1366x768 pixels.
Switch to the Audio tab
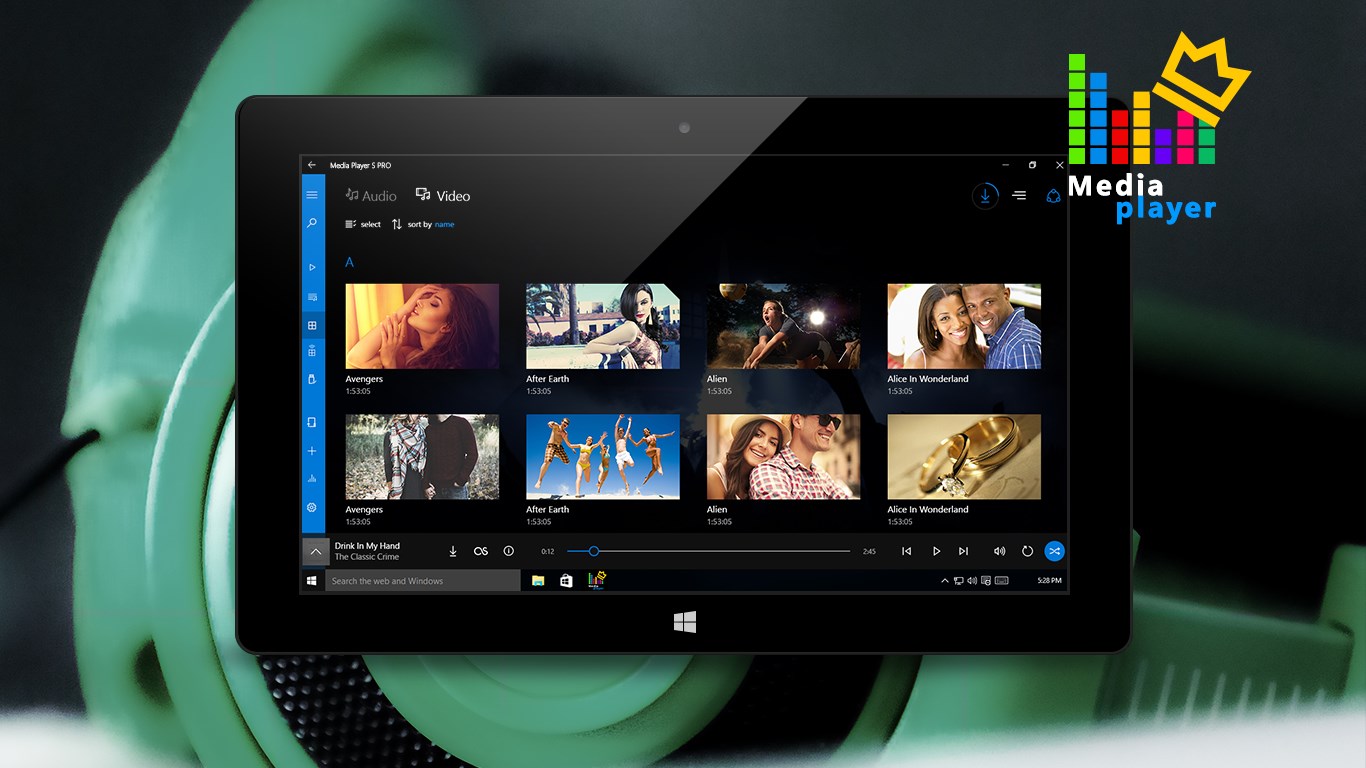(371, 195)
